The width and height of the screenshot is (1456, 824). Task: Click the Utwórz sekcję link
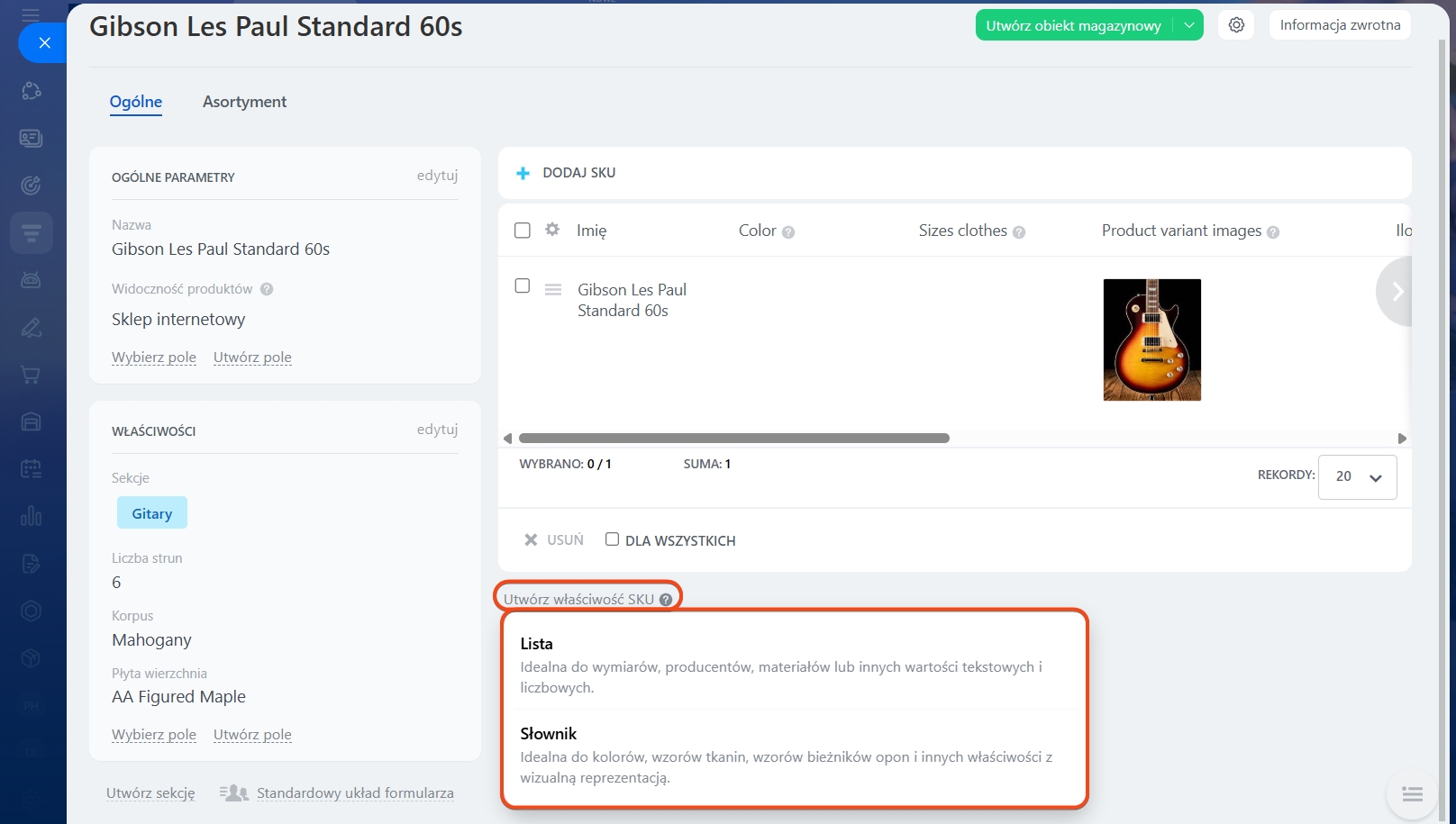click(150, 793)
